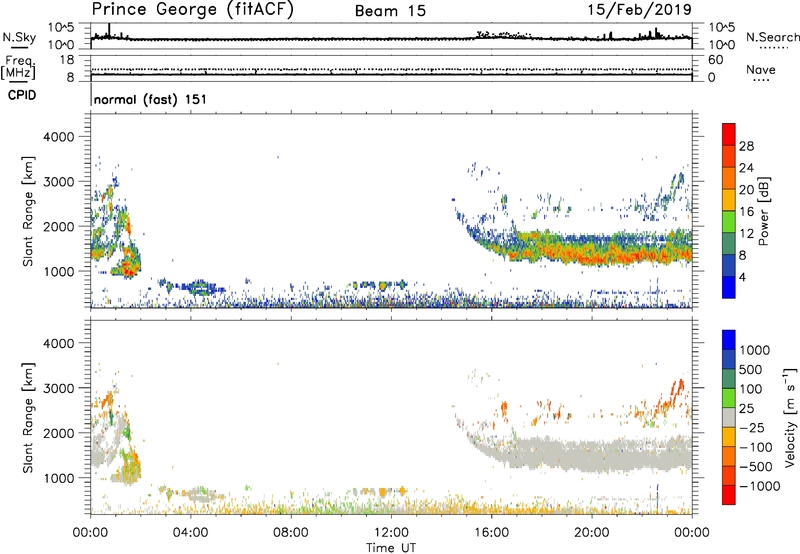The image size is (800, 554).
Task: Select the "-25" velocity colorbar label
Action: coord(751,428)
